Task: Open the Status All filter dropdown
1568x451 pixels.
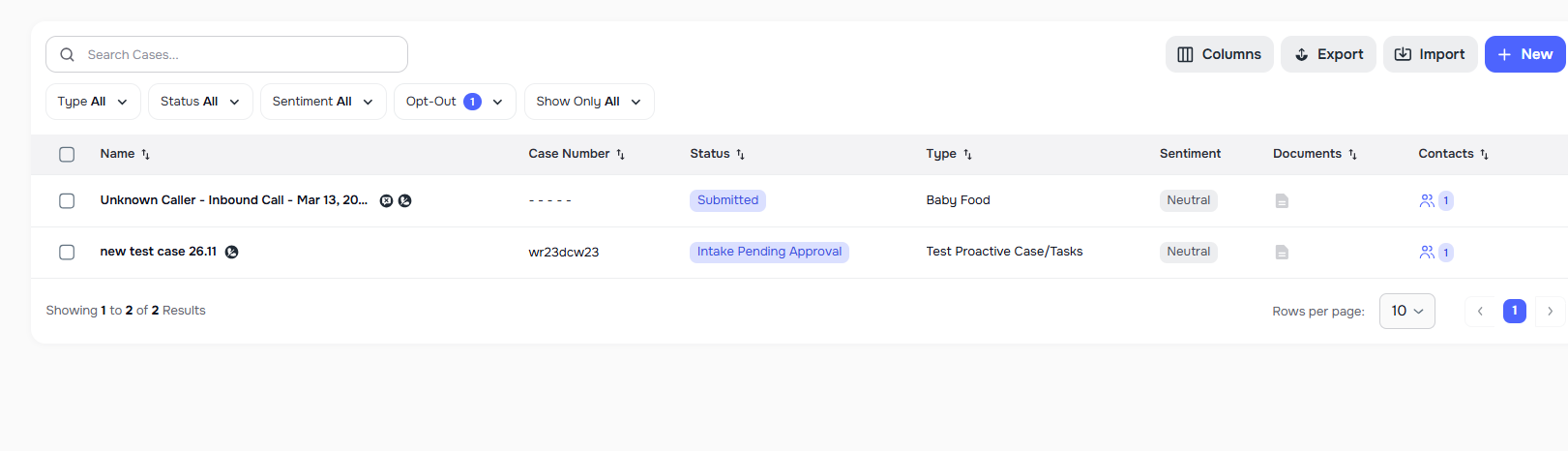Action: [x=200, y=102]
